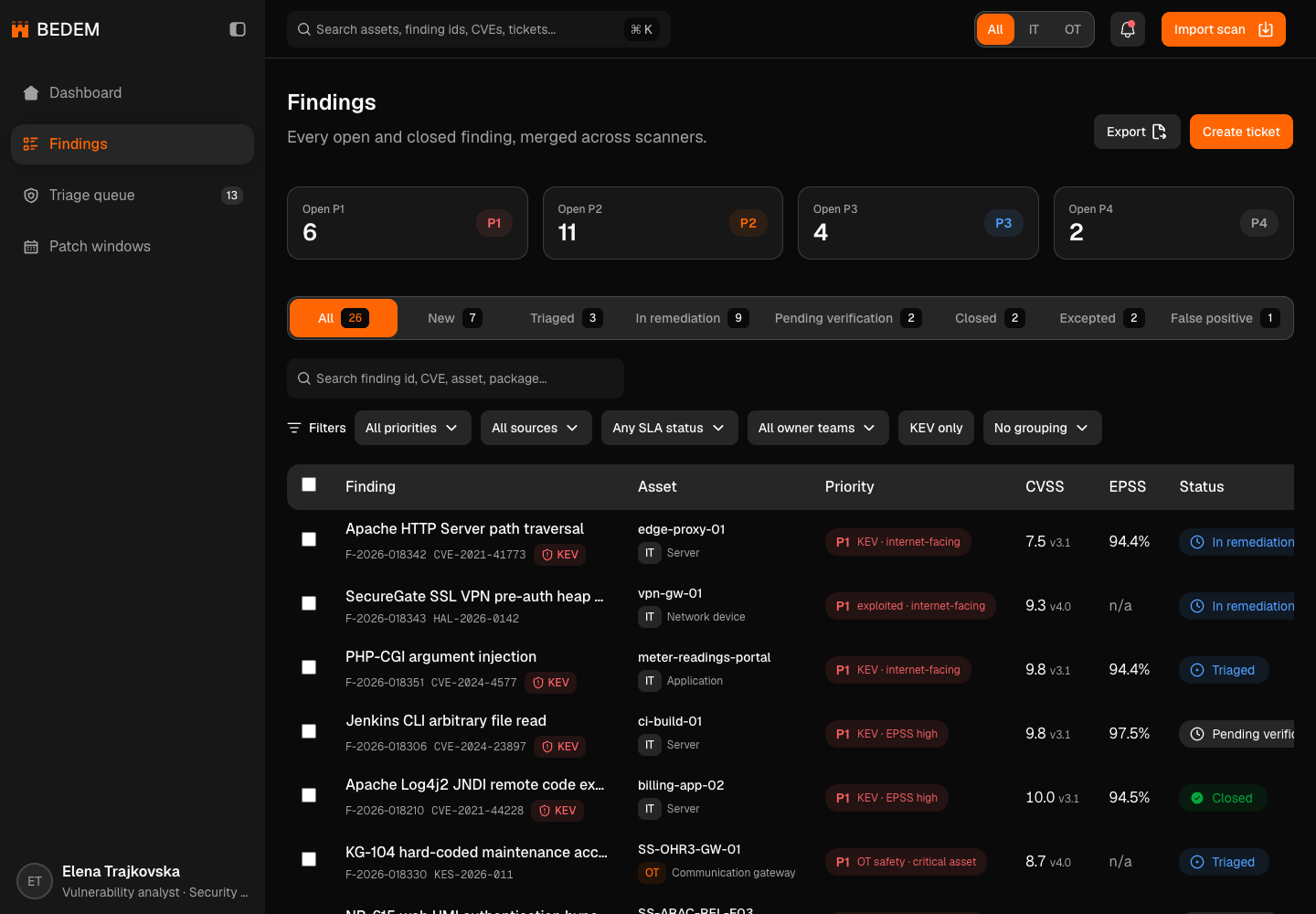The image size is (1316, 914).
Task: Open the notifications bell
Action: point(1128,29)
